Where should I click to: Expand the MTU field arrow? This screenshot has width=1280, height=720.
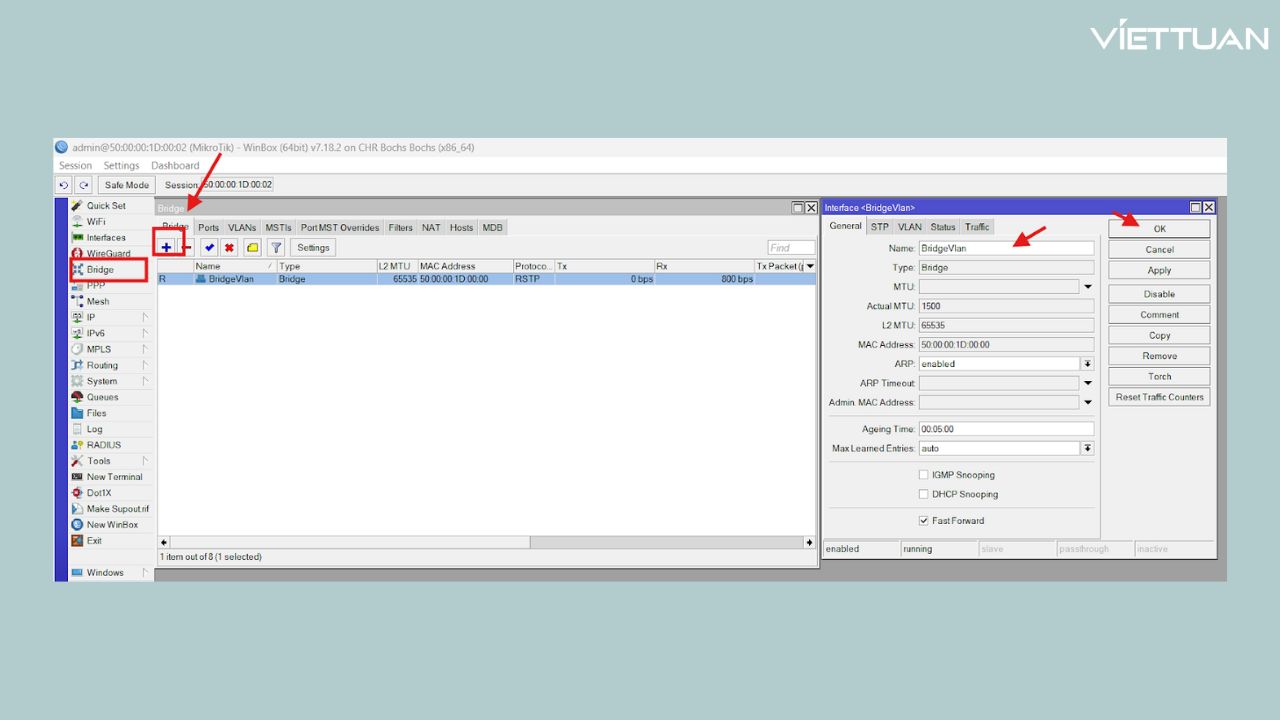pos(1088,287)
